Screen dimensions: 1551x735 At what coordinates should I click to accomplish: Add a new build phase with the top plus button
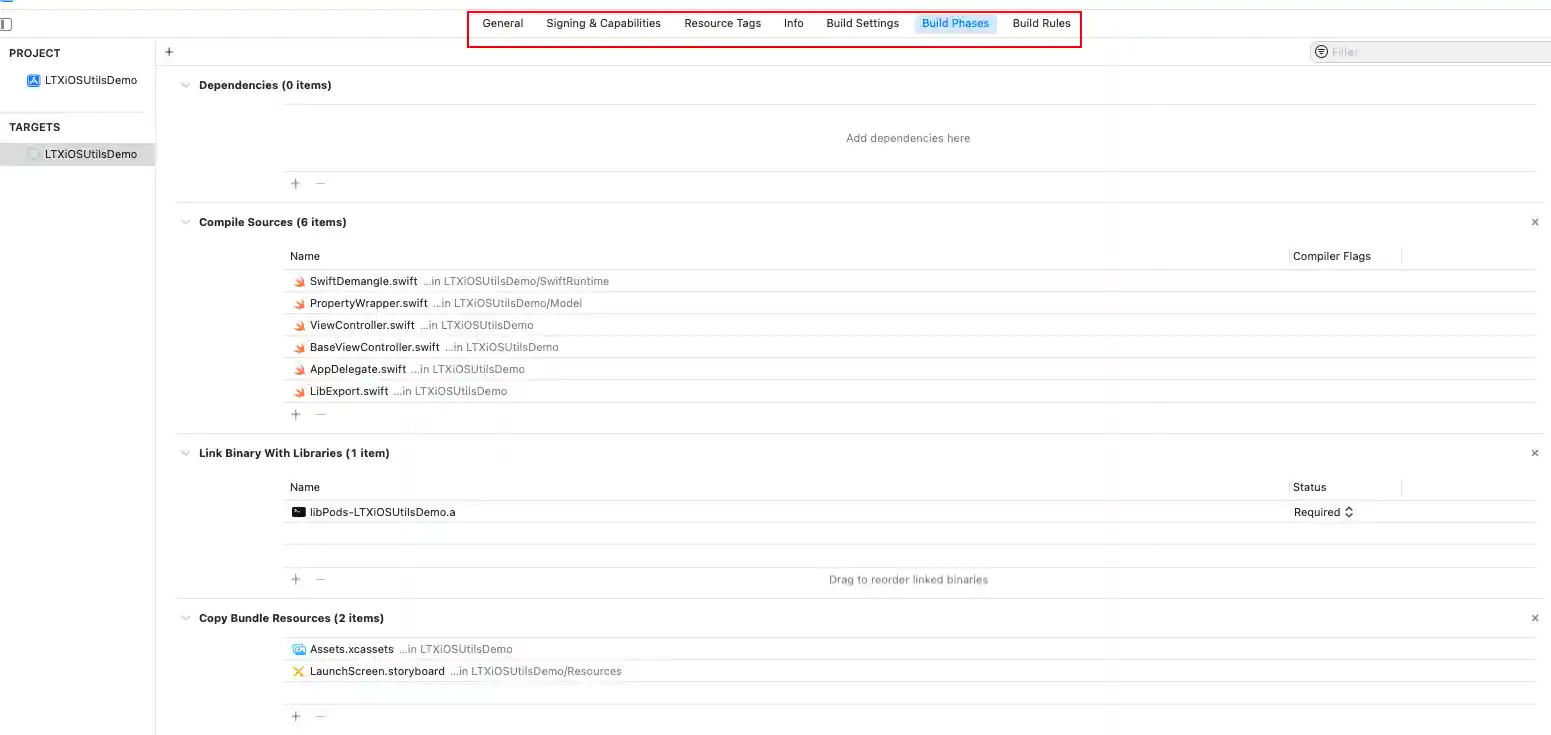pos(169,52)
